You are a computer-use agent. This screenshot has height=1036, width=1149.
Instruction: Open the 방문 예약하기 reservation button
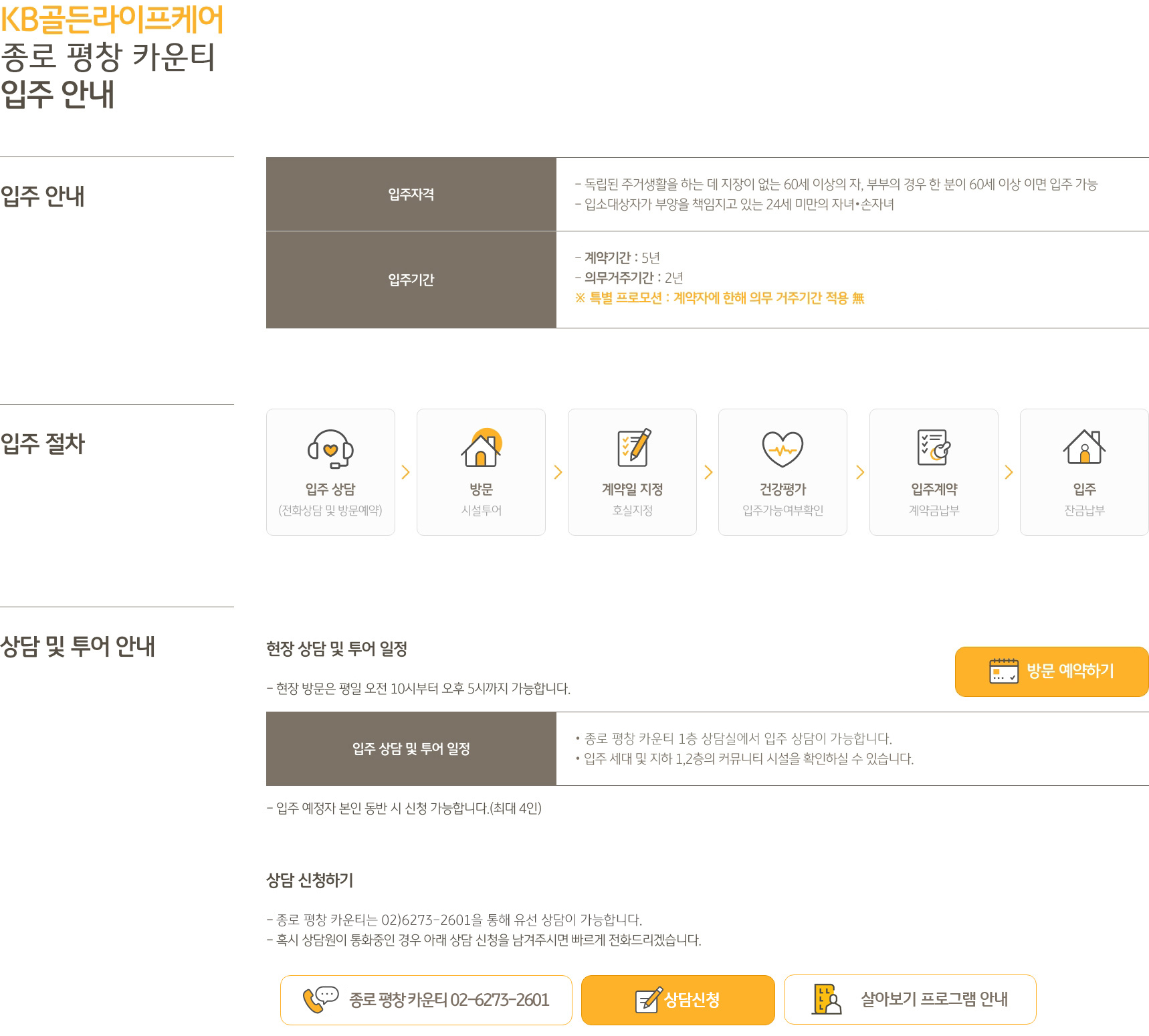(1051, 671)
